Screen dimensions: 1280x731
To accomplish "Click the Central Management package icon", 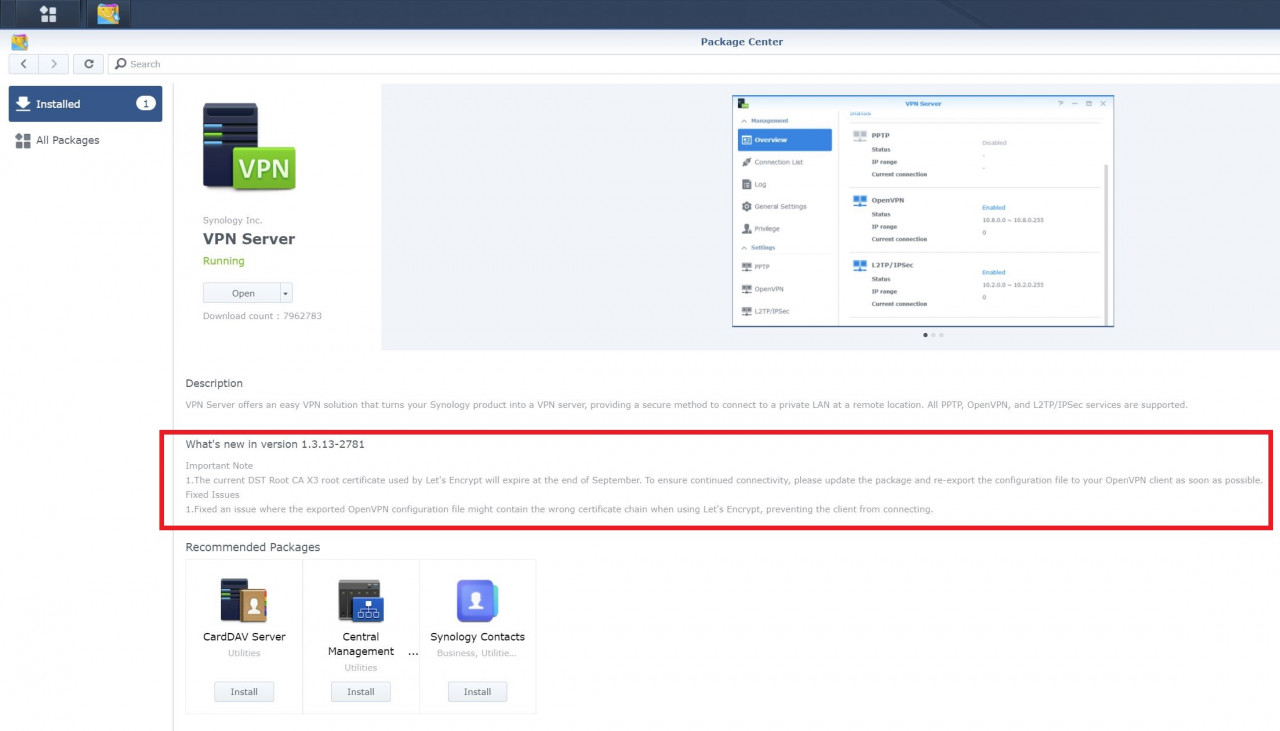I will click(x=360, y=601).
